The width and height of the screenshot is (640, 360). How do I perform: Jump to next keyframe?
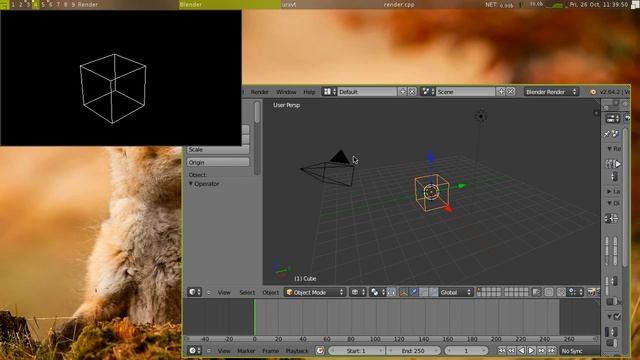click(x=542, y=351)
